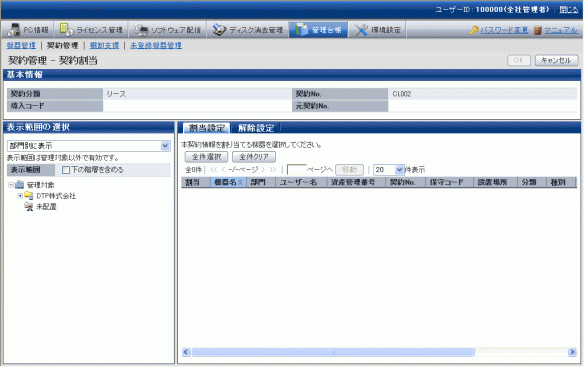Click the CL002 contract number value

[402, 94]
